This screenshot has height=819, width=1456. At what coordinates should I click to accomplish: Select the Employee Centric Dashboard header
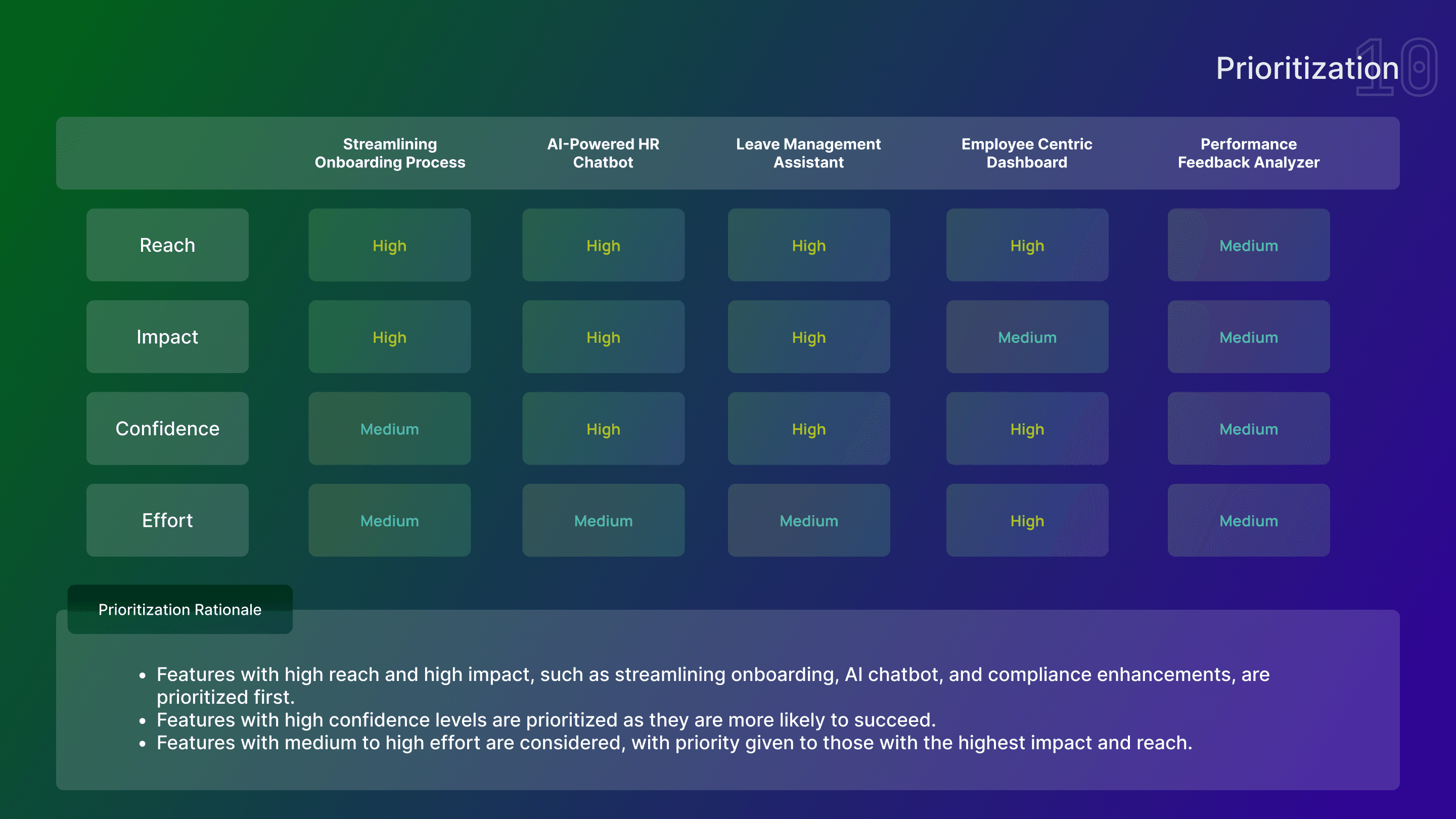click(1027, 153)
